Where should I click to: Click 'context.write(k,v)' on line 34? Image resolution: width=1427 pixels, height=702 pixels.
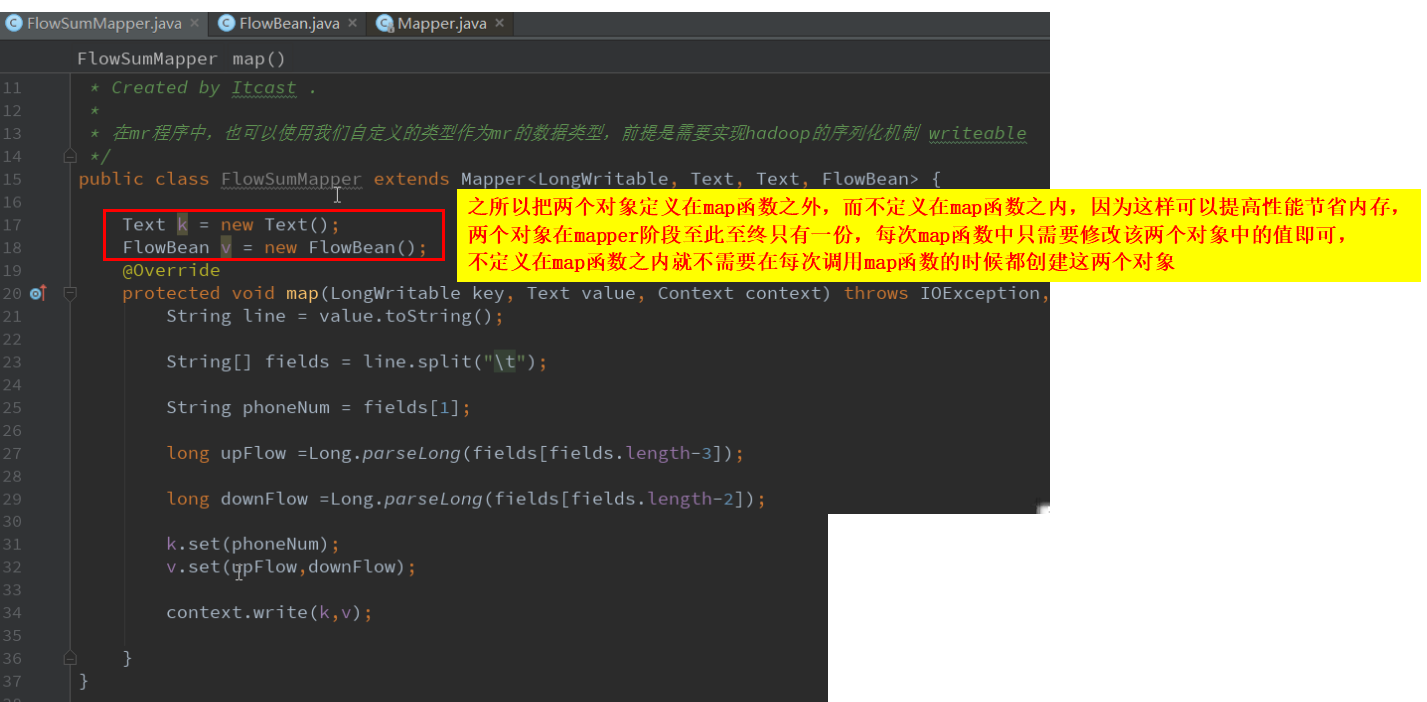(264, 613)
